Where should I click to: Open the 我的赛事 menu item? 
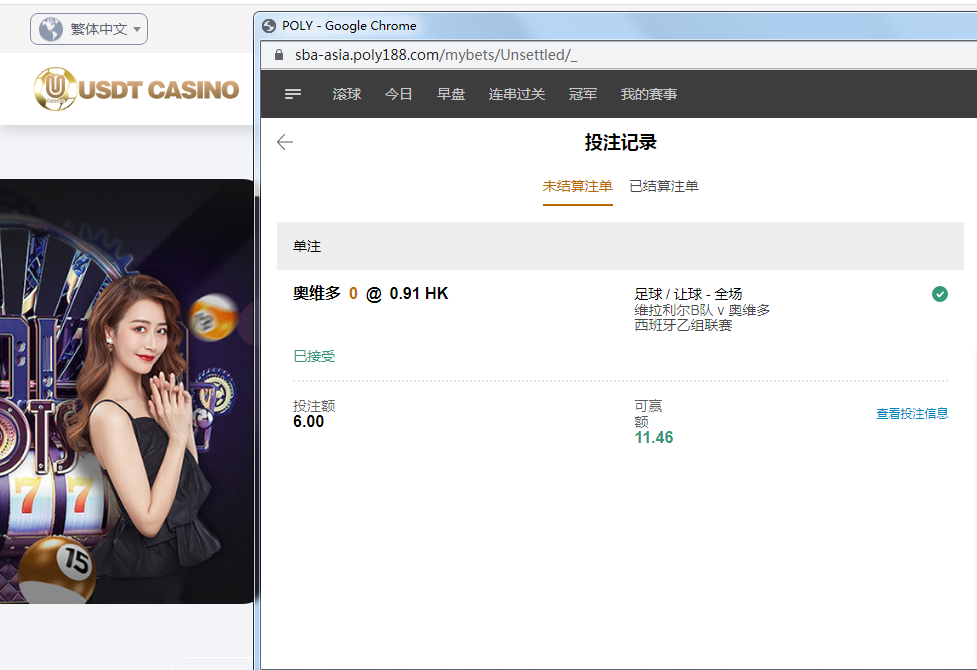pyautogui.click(x=649, y=94)
